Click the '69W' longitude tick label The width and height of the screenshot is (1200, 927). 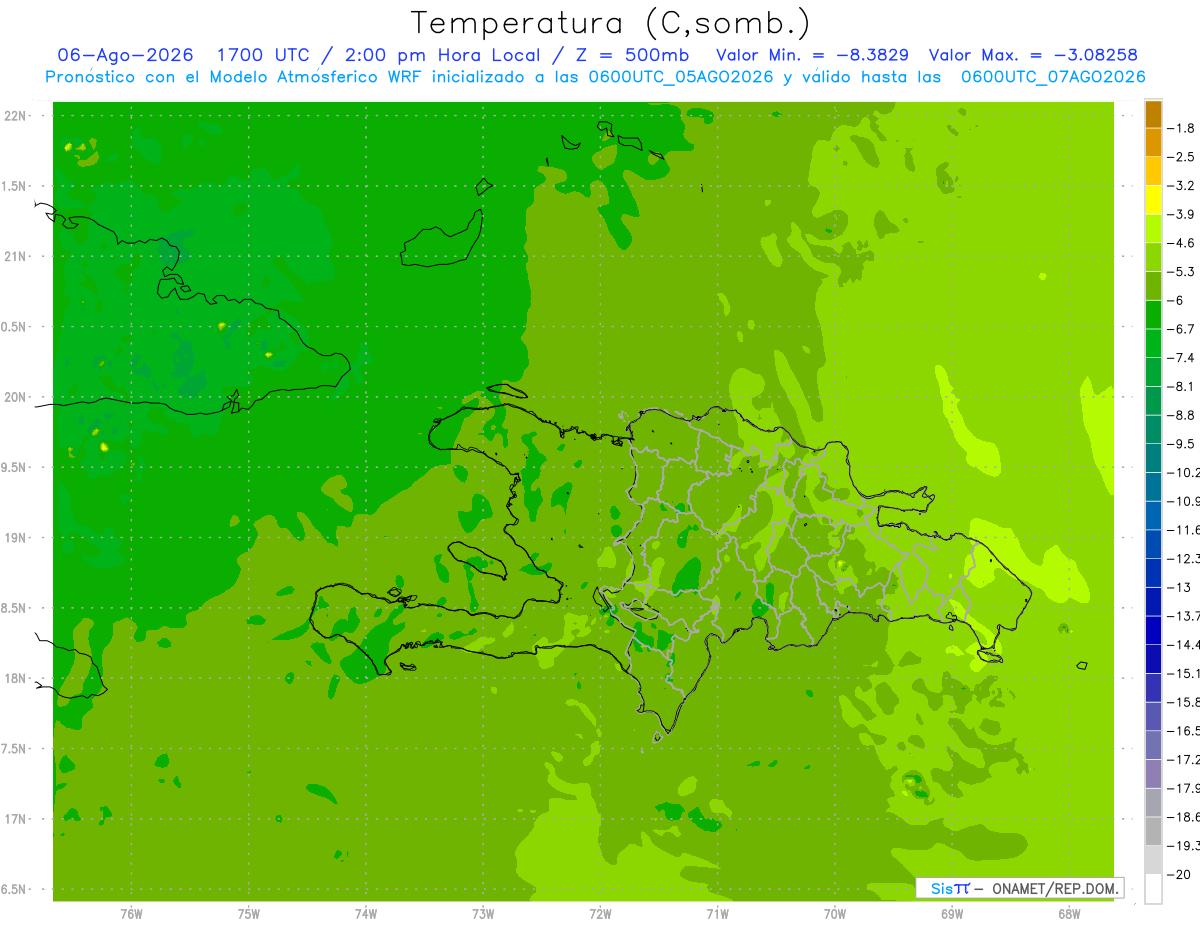pos(952,914)
